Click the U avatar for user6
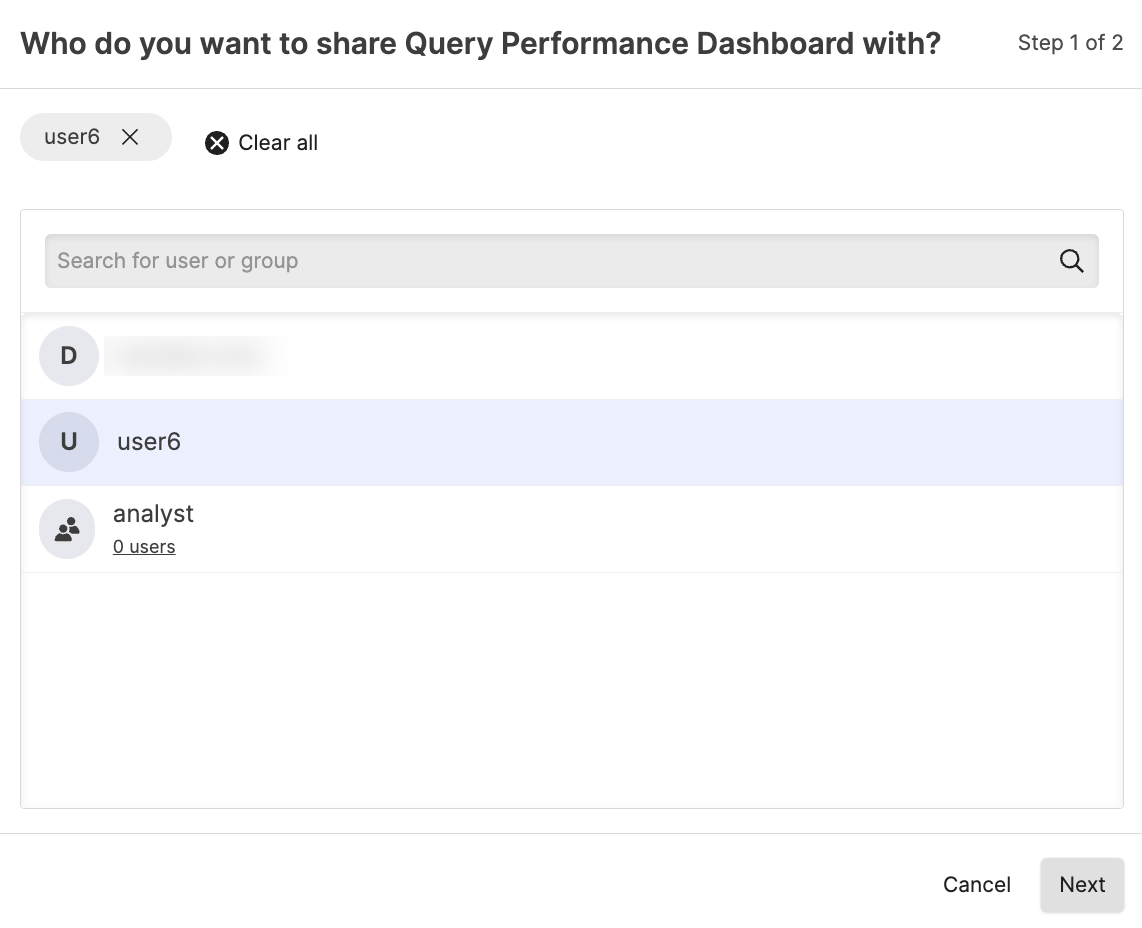1142x928 pixels. click(69, 442)
